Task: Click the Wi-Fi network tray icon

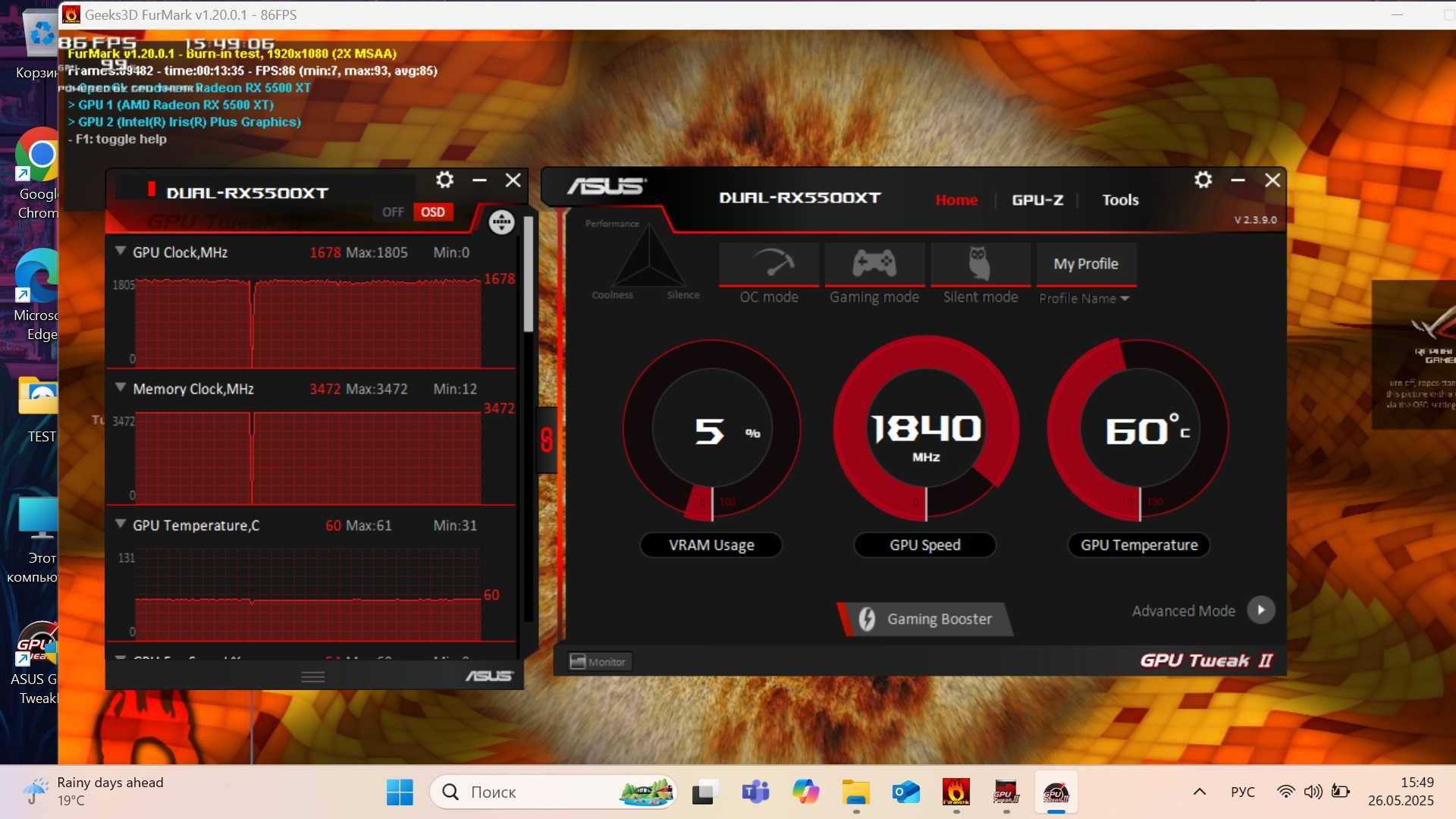Action: tap(1285, 792)
